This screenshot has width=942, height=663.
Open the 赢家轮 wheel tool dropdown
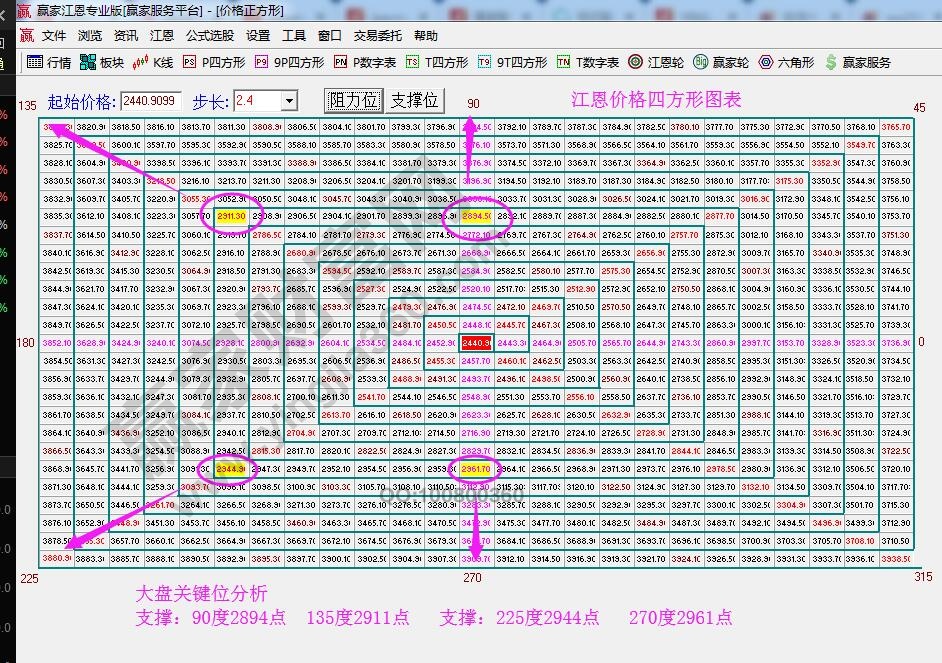714,62
